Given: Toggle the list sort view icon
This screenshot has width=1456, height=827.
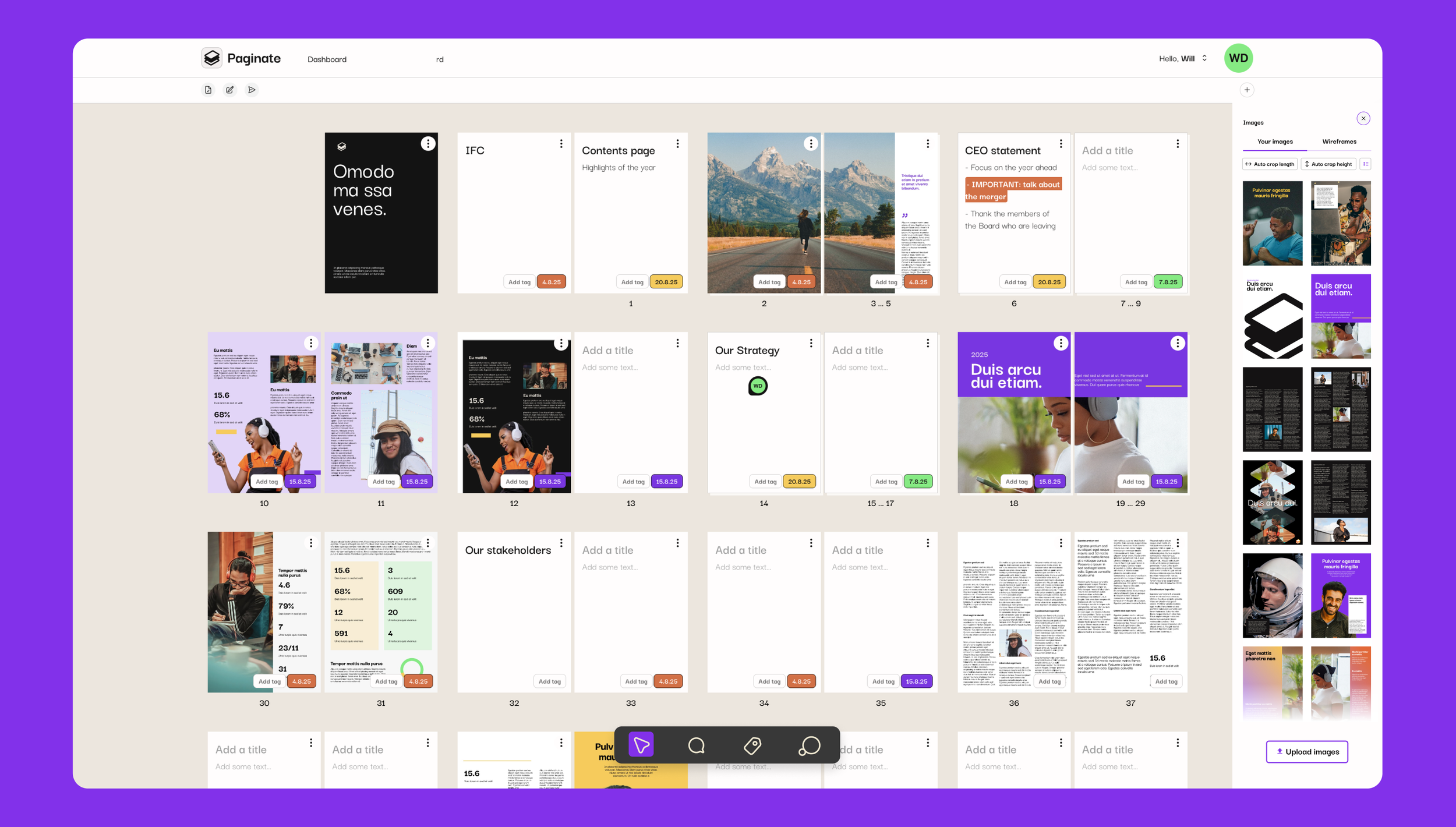Looking at the screenshot, I should pyautogui.click(x=1366, y=164).
